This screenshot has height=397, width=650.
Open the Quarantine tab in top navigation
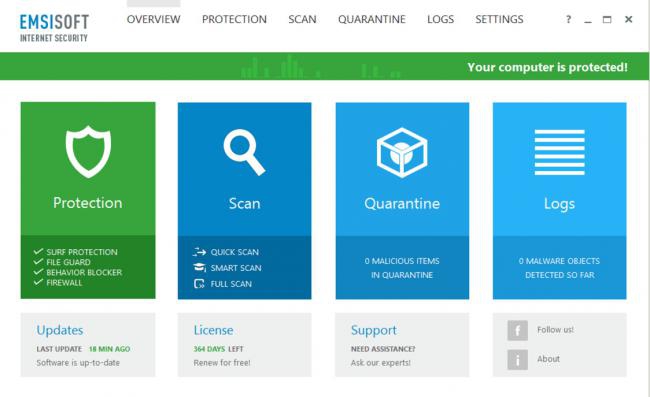[x=372, y=19]
